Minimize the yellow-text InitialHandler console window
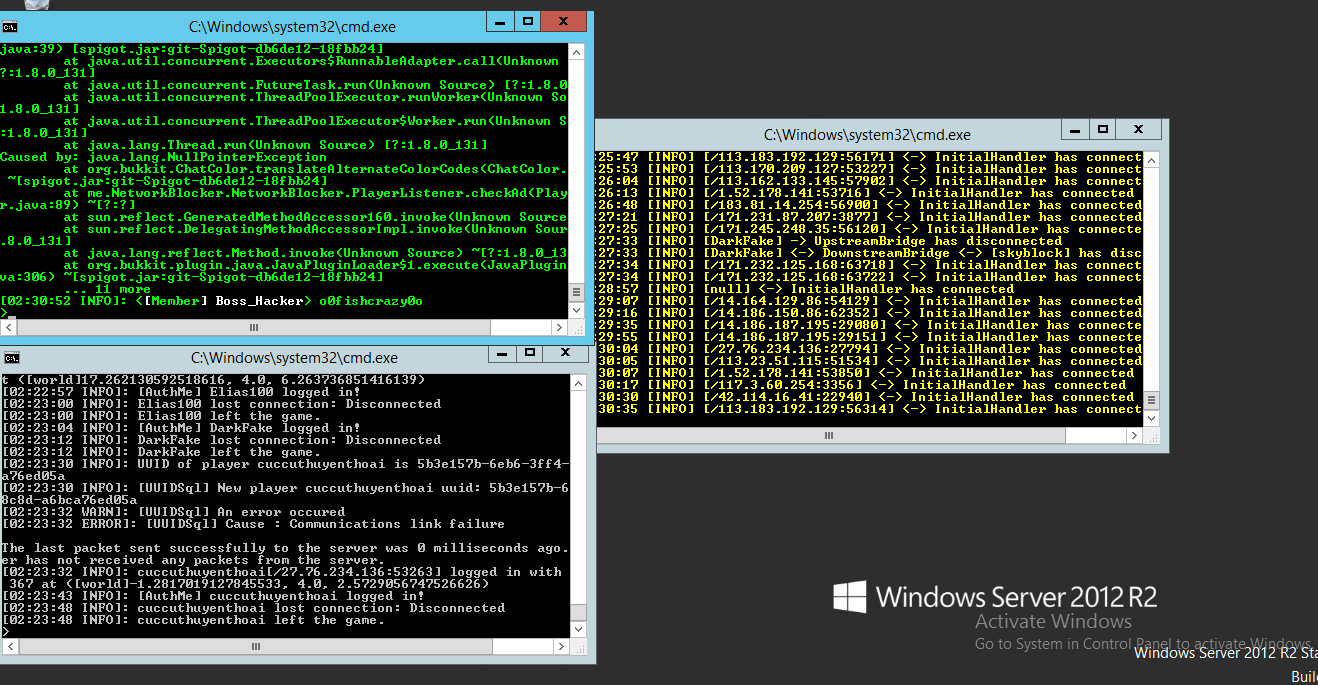 click(1075, 129)
